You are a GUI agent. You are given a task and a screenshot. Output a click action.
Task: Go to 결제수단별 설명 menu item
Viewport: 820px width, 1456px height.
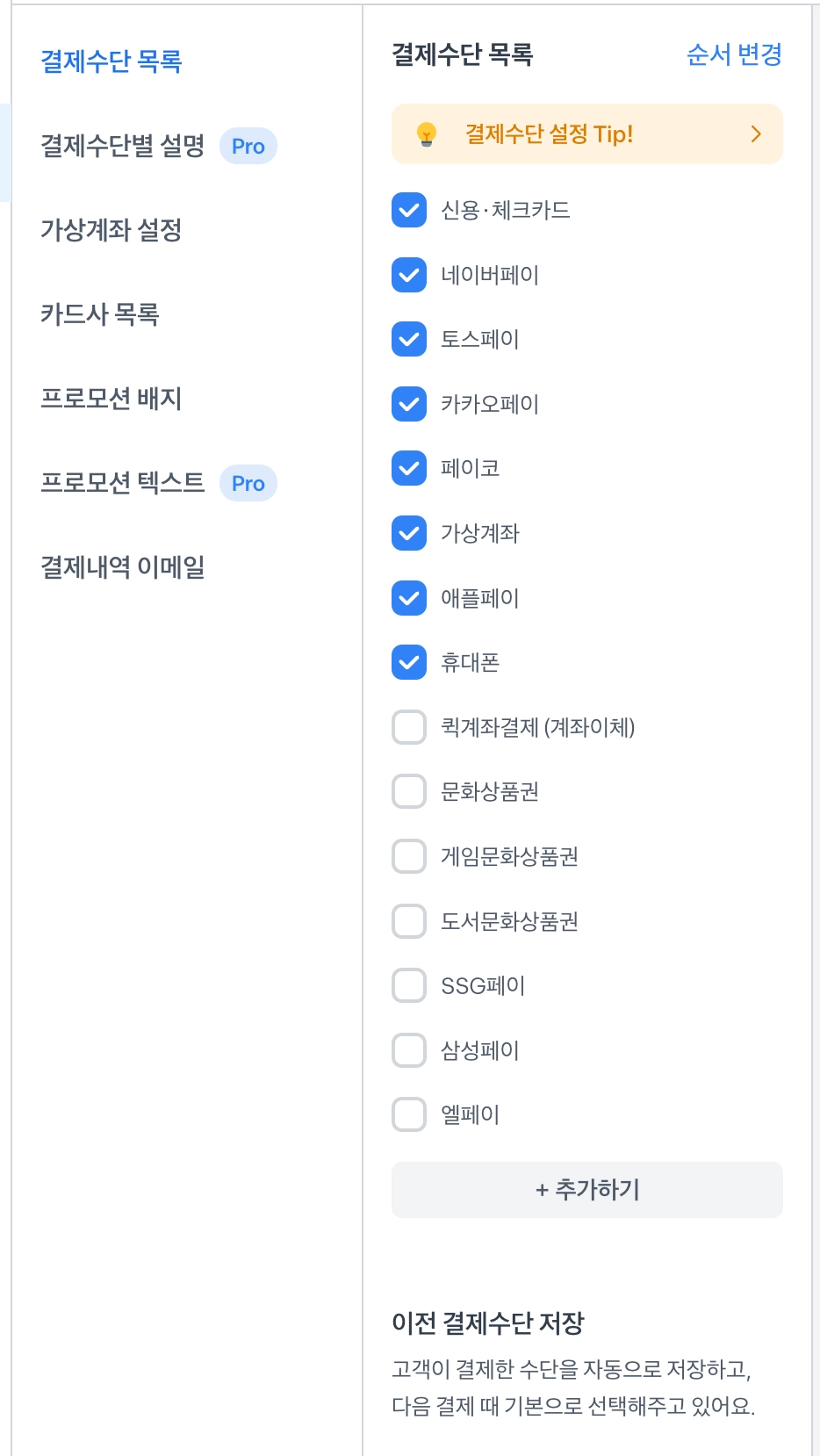(x=123, y=146)
